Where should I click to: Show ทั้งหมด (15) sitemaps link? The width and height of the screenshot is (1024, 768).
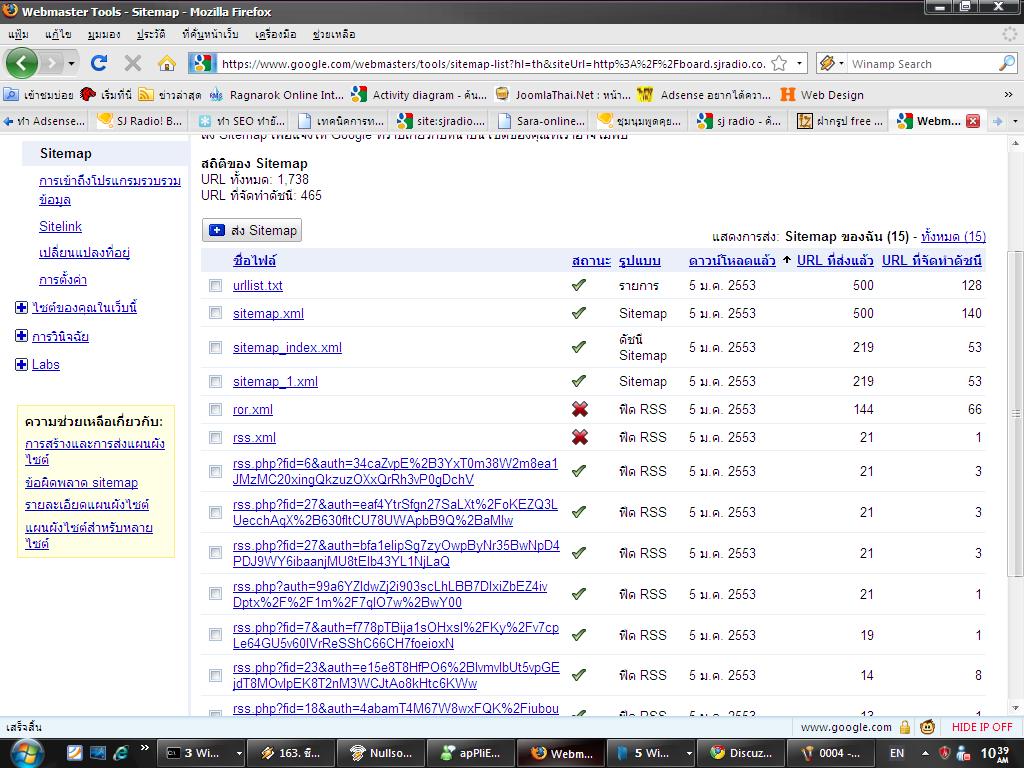tap(953, 236)
